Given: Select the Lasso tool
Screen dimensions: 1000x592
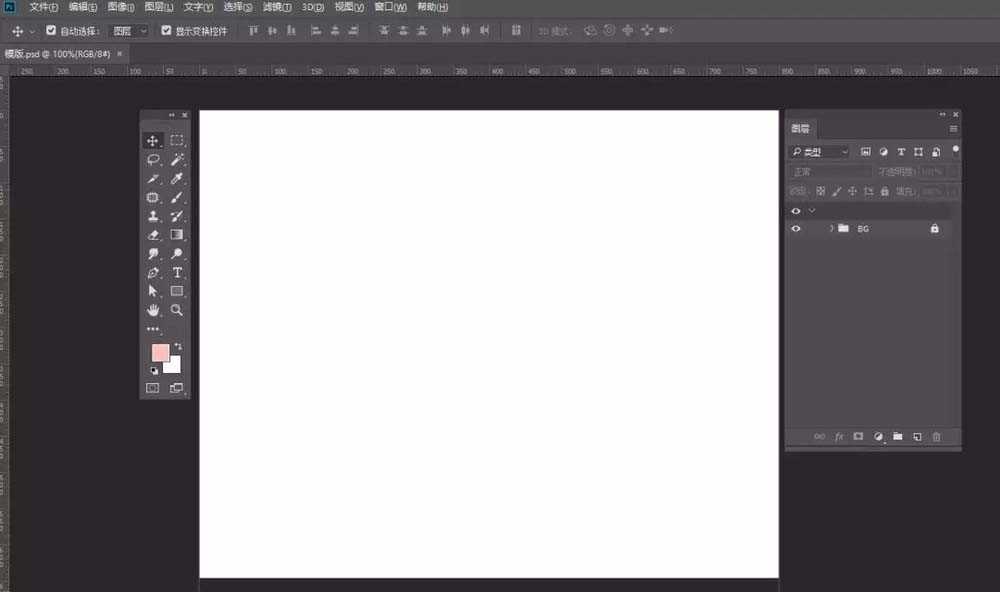Looking at the screenshot, I should click(153, 159).
